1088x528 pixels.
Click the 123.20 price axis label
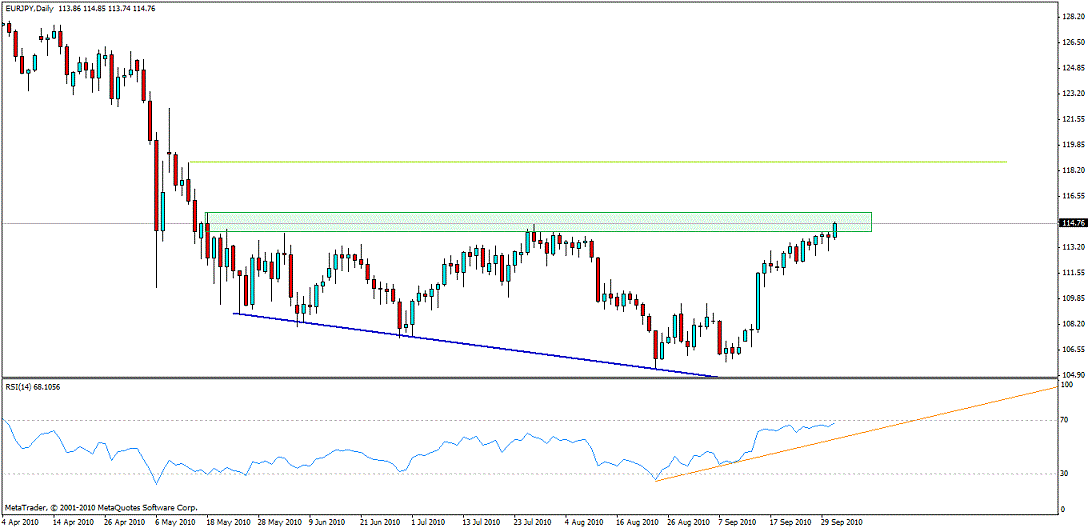tap(1071, 93)
